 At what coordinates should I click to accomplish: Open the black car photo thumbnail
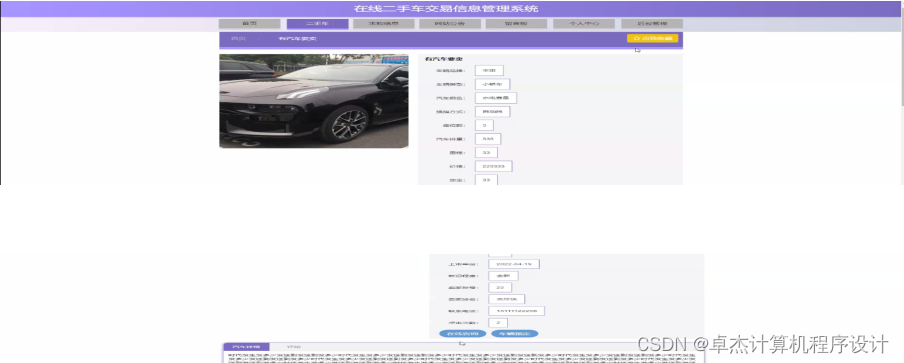click(314, 101)
